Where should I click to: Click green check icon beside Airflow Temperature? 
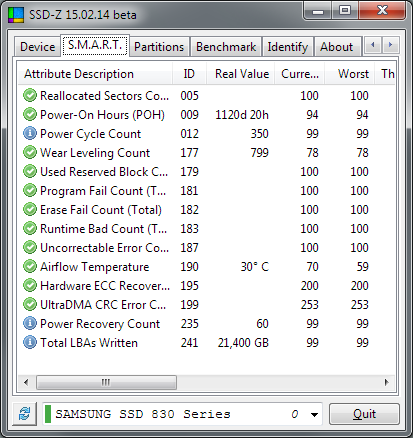[30, 266]
